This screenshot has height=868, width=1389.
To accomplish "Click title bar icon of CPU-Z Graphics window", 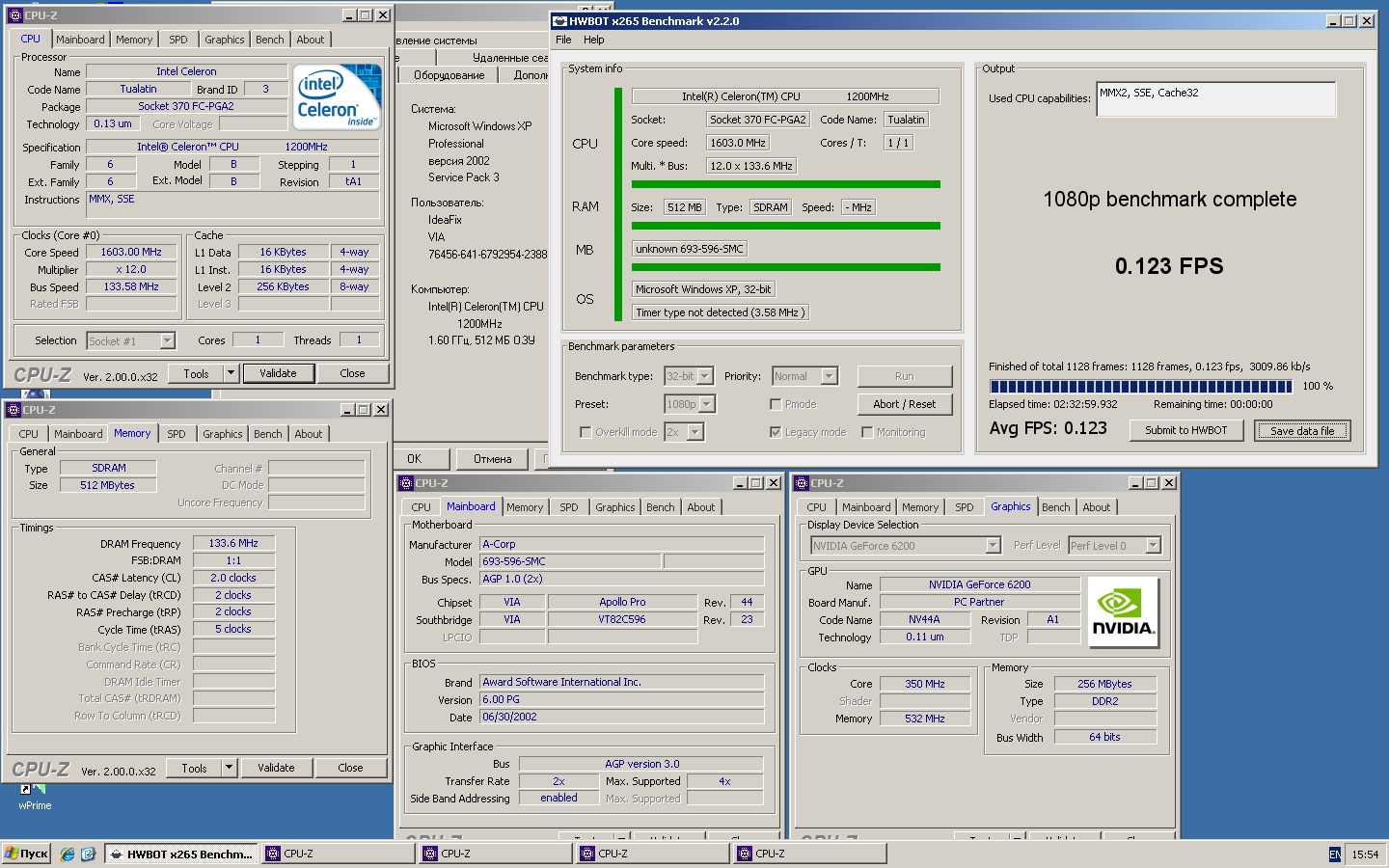I will coord(802,483).
